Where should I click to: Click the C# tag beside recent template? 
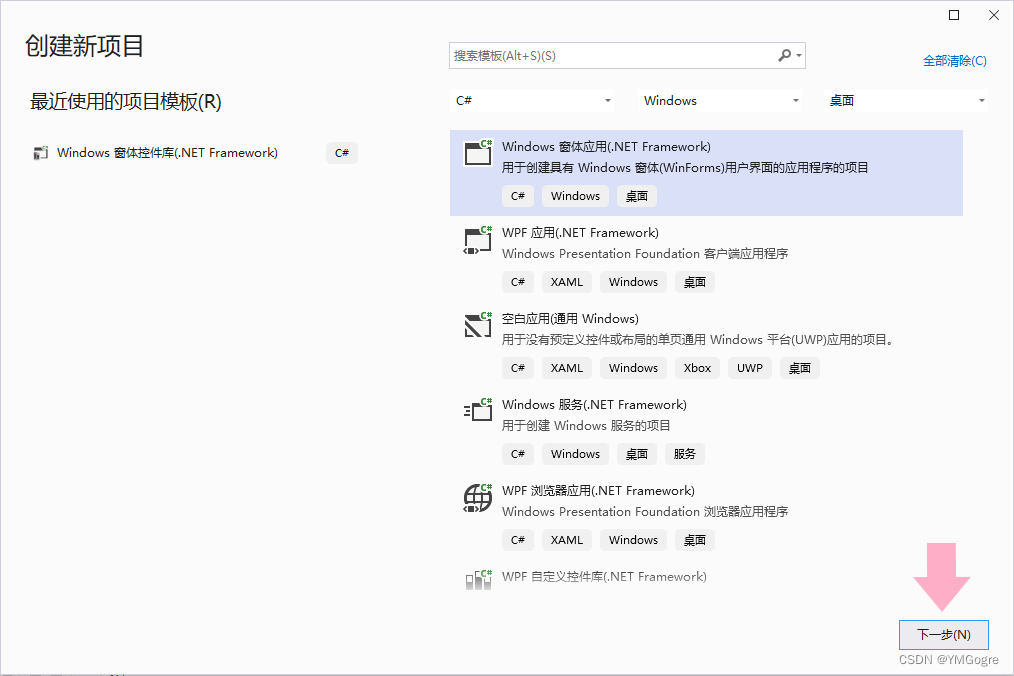[x=342, y=153]
